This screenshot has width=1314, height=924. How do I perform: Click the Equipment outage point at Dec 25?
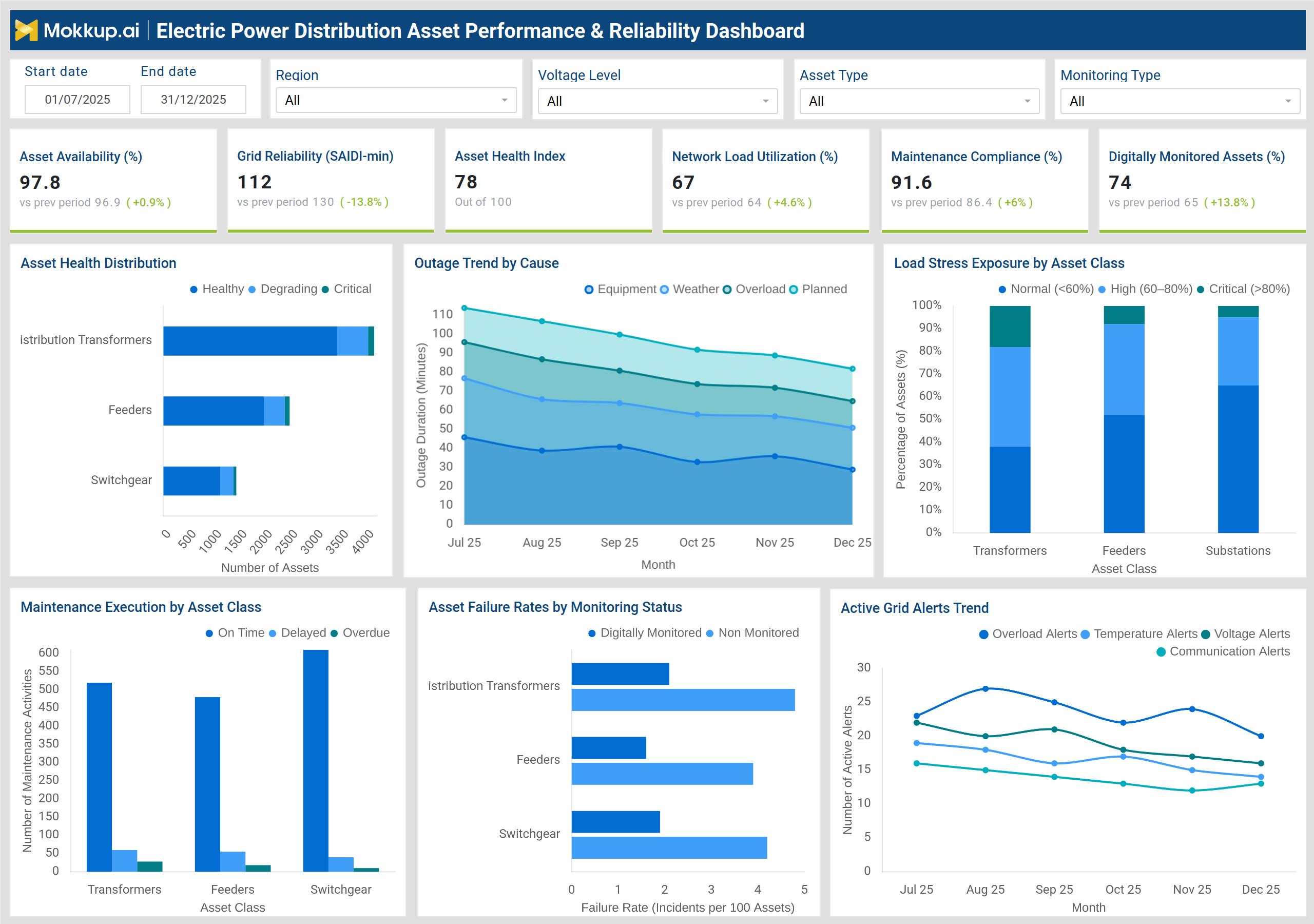853,470
